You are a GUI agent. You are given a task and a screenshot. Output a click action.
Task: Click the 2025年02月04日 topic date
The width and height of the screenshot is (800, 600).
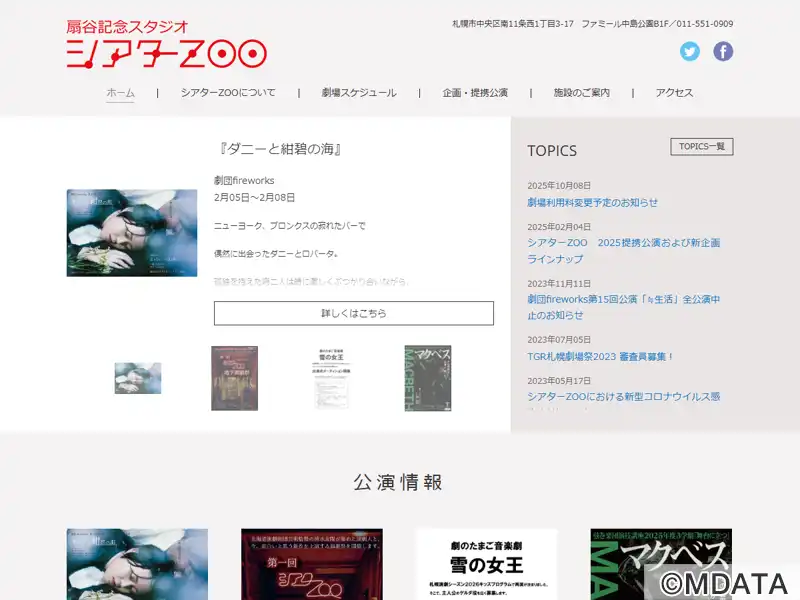(559, 227)
